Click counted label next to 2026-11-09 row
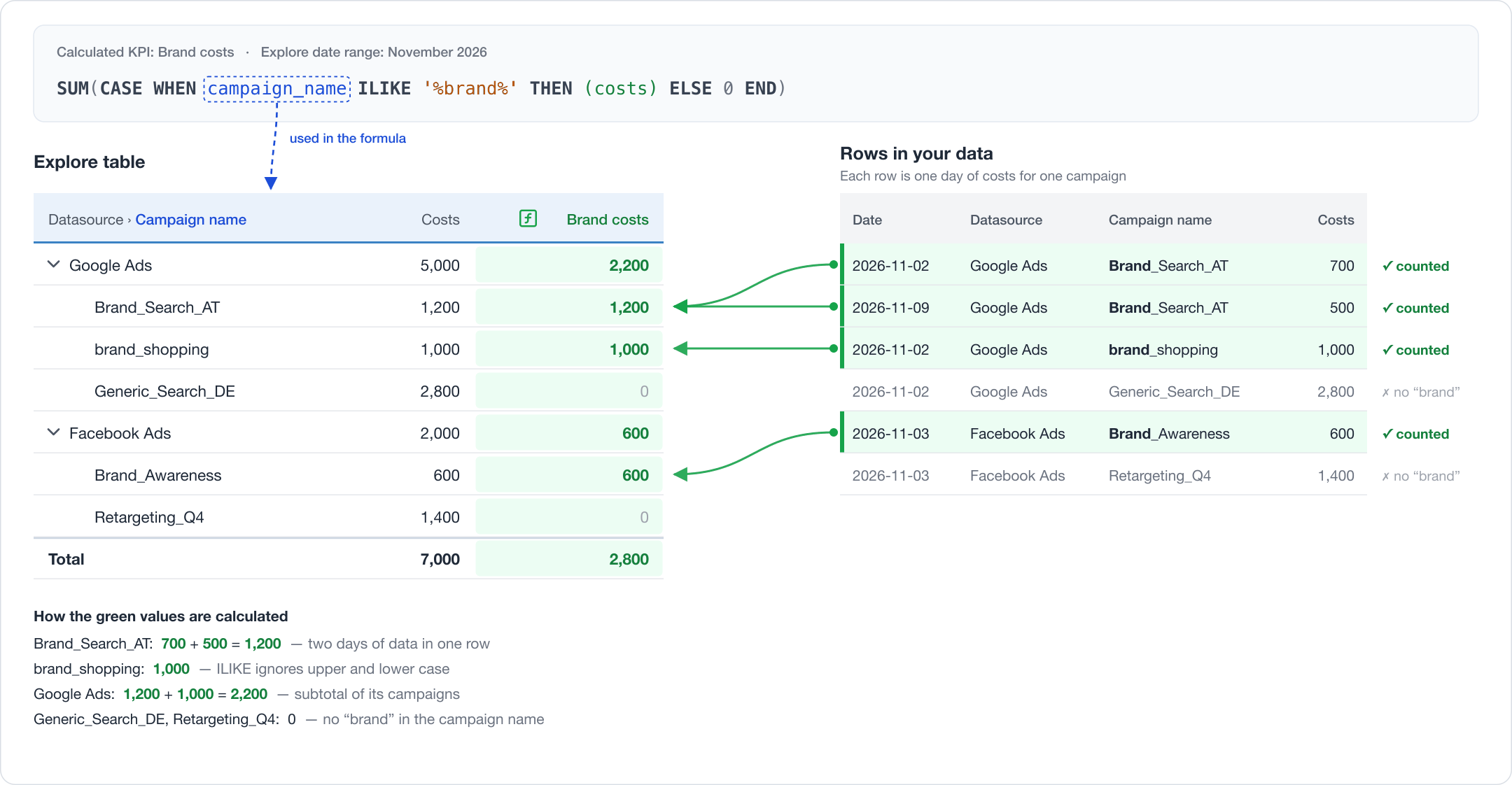This screenshot has width=1512, height=785. [1415, 308]
